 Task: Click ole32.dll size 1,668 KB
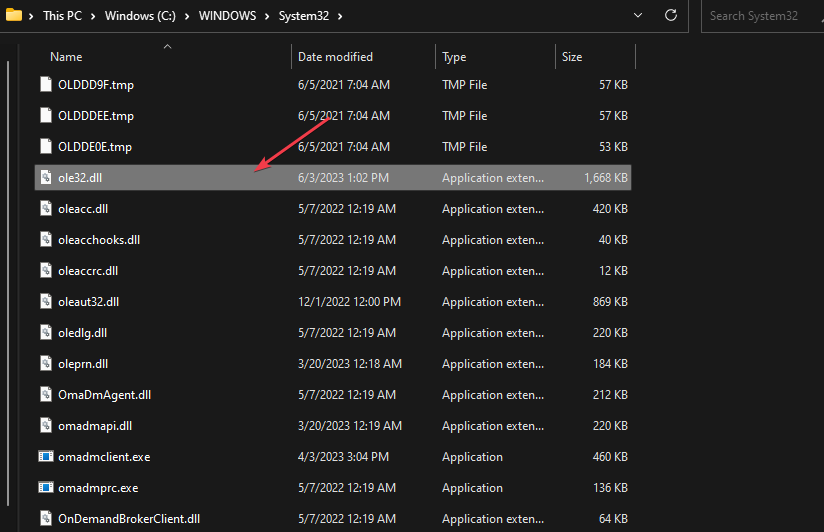(605, 178)
